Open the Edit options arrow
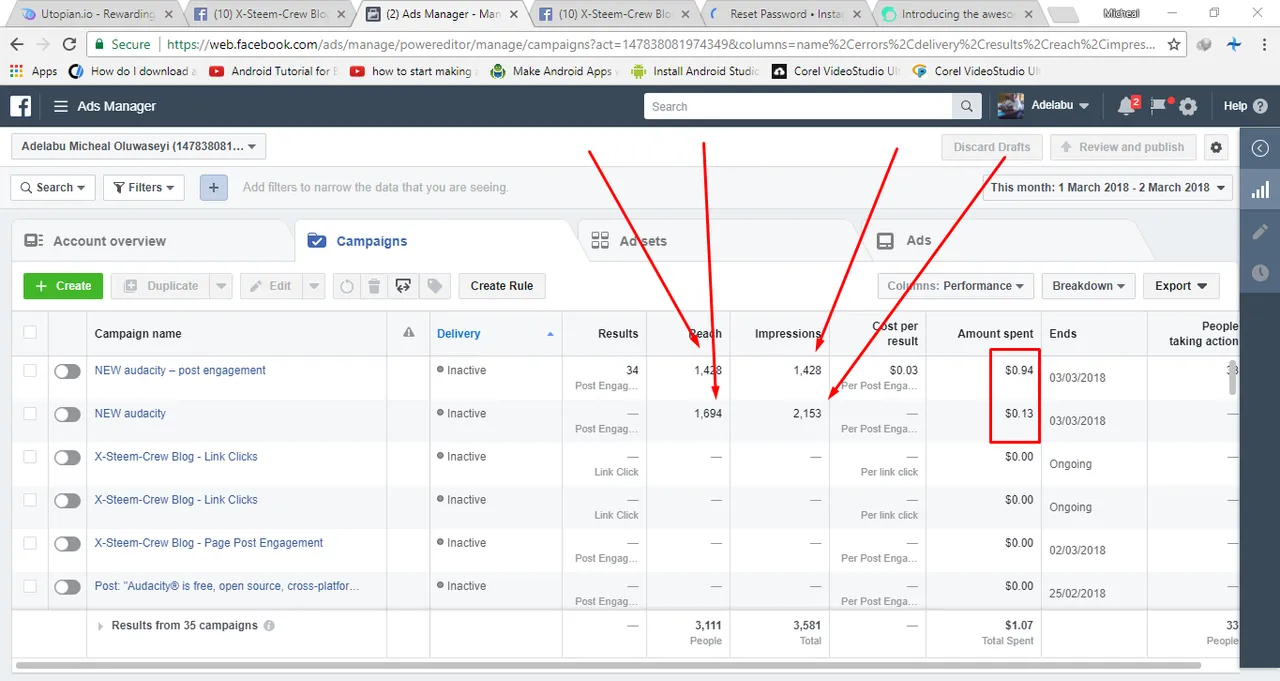This screenshot has width=1280, height=681. pos(315,286)
